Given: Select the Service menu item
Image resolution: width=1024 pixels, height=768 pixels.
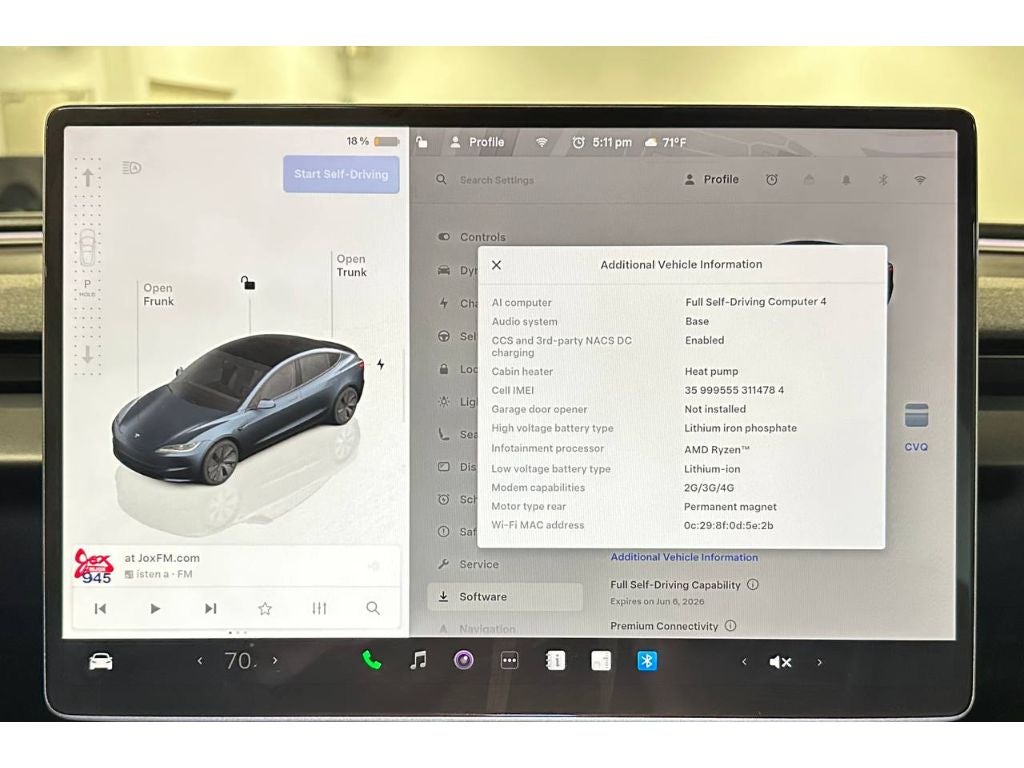Looking at the screenshot, I should [468, 564].
